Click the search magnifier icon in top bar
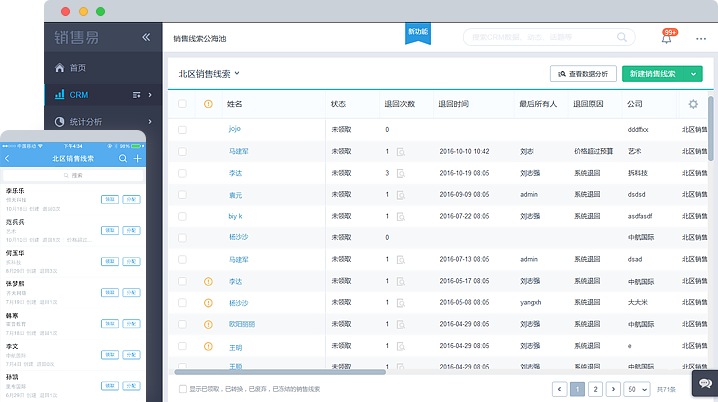 point(622,37)
